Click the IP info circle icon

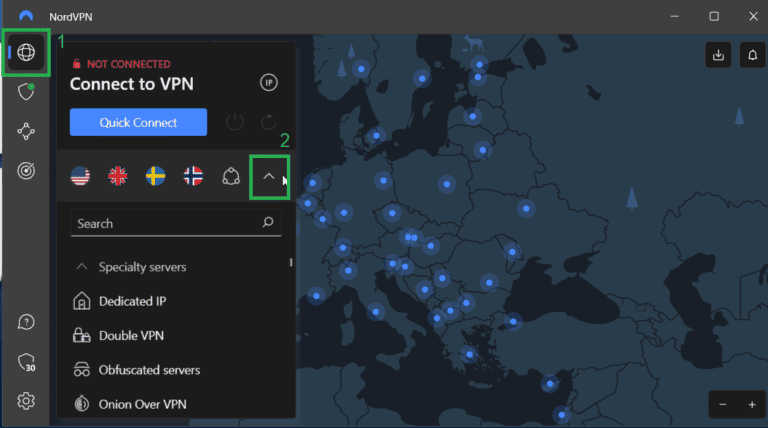[268, 83]
